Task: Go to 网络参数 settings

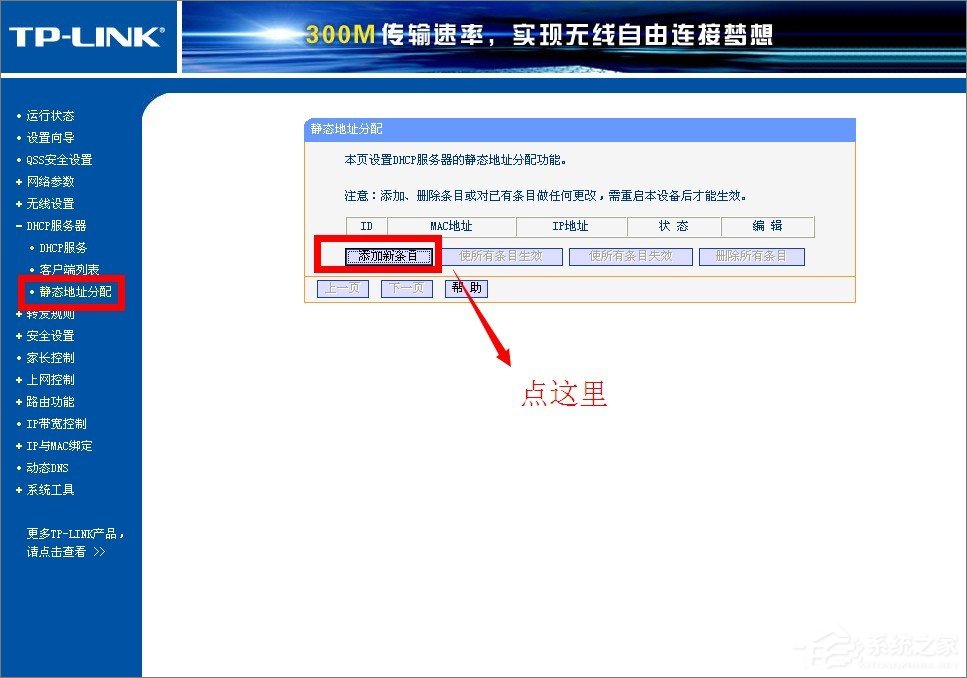Action: click(x=51, y=181)
